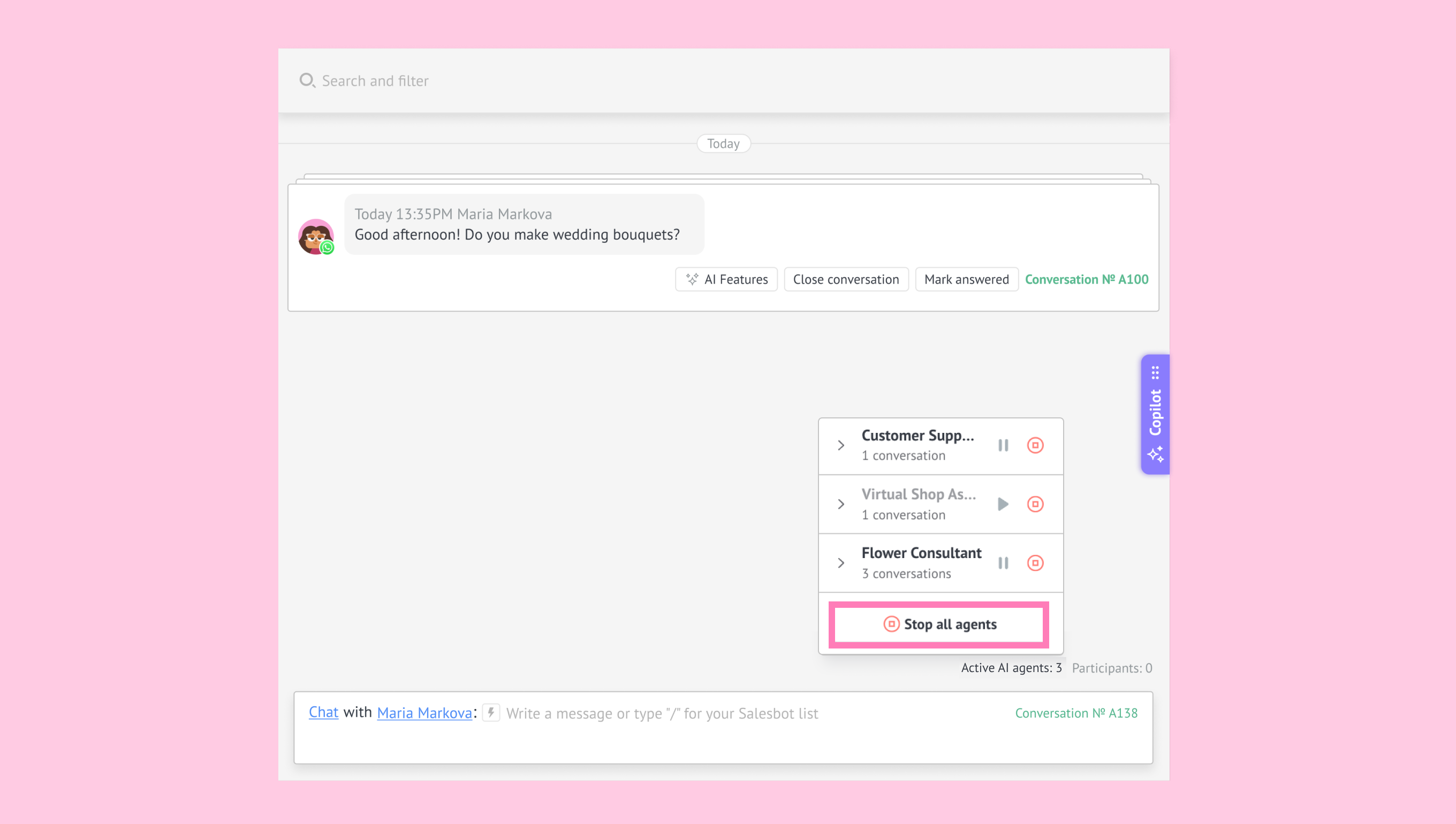Select Customer Supp... agent name

[x=917, y=435]
